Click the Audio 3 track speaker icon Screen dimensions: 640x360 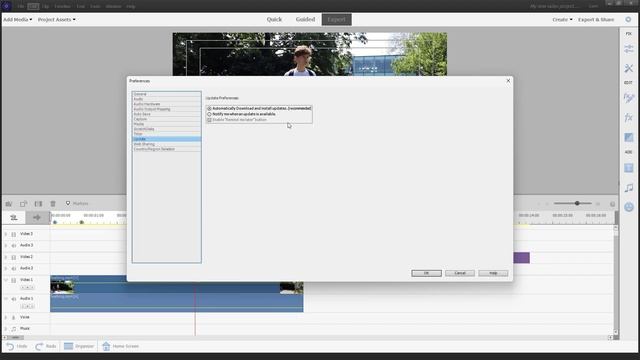coord(13,246)
